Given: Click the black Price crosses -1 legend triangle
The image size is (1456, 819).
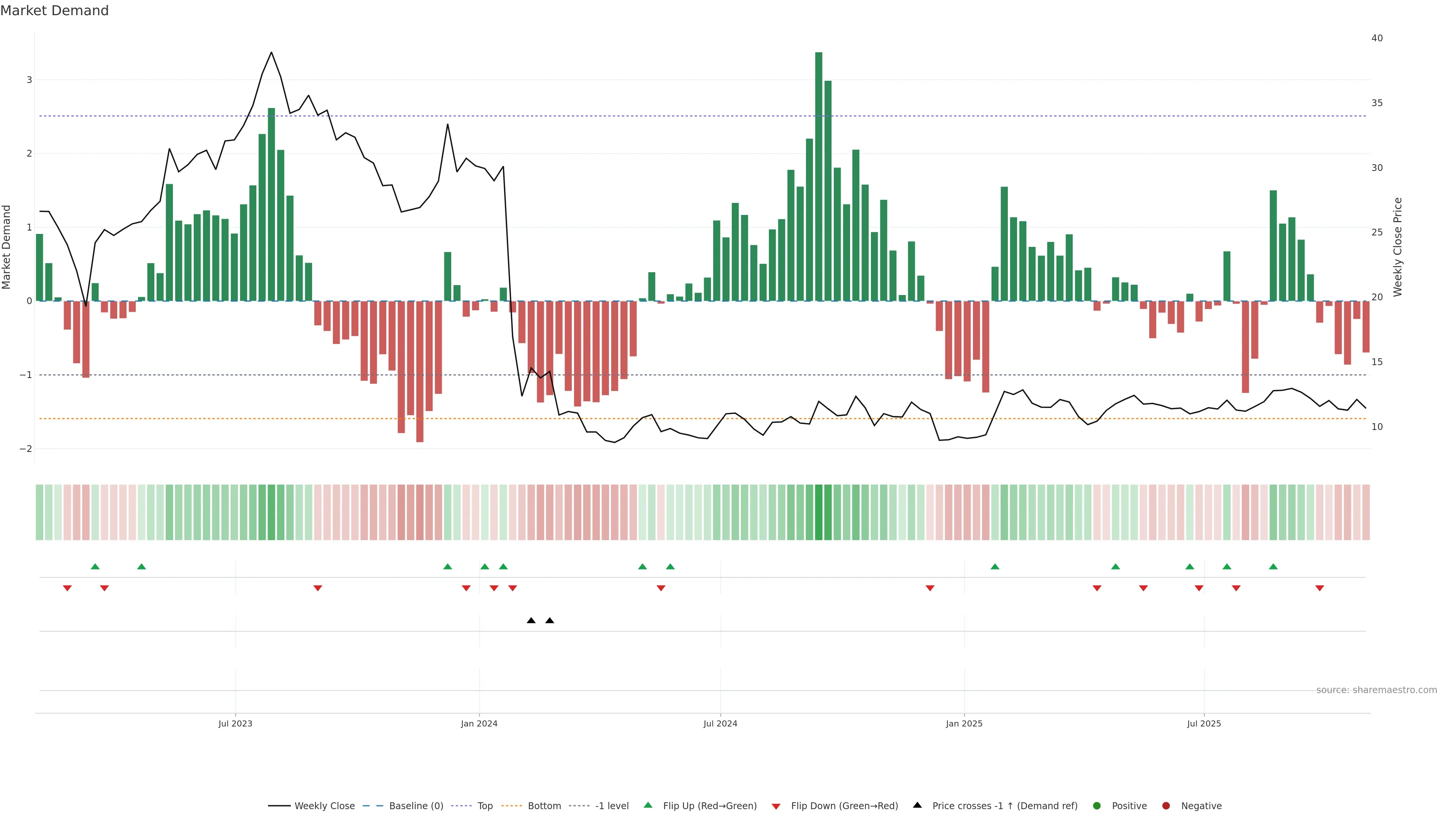Looking at the screenshot, I should tap(917, 805).
